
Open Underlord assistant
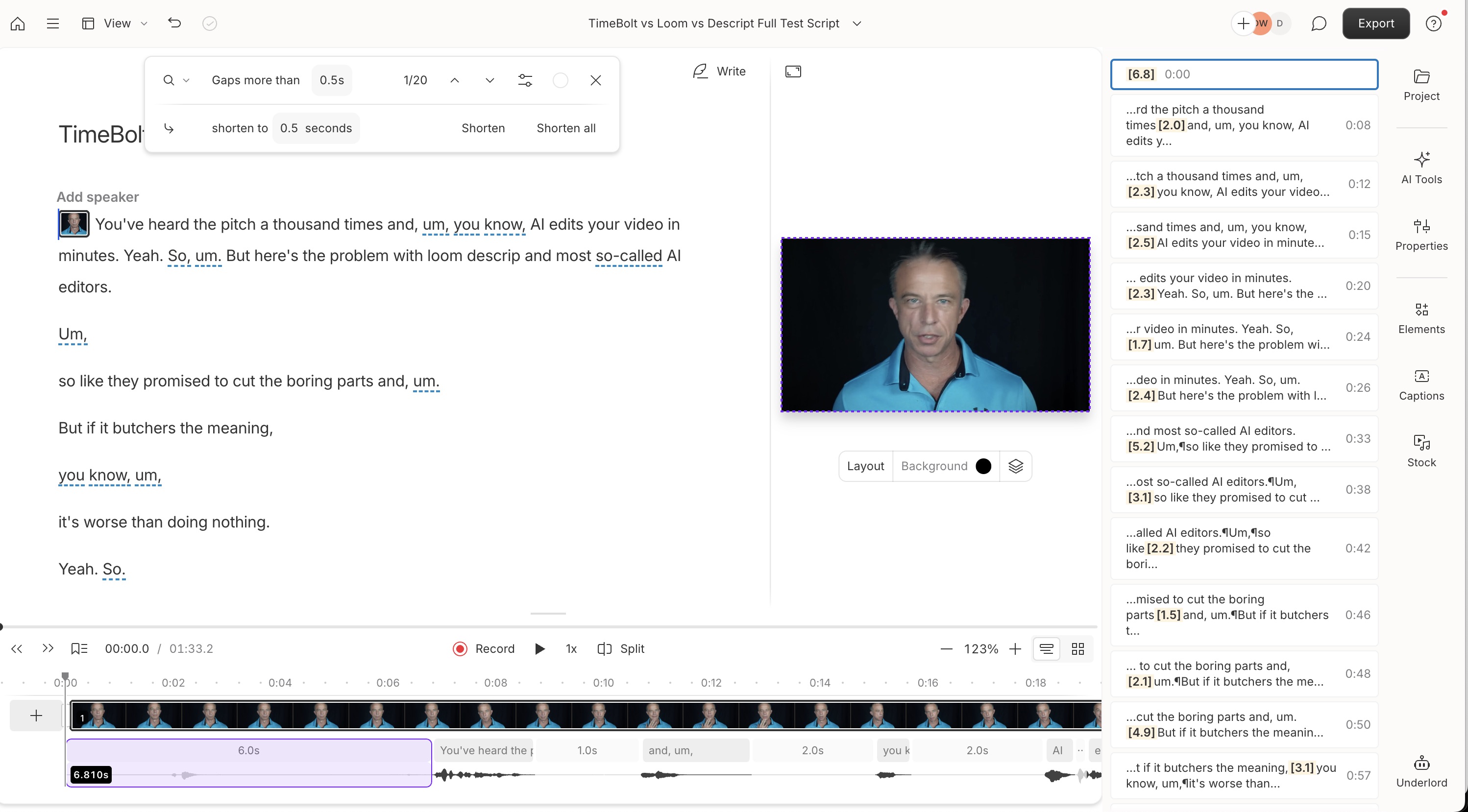coord(1421,771)
